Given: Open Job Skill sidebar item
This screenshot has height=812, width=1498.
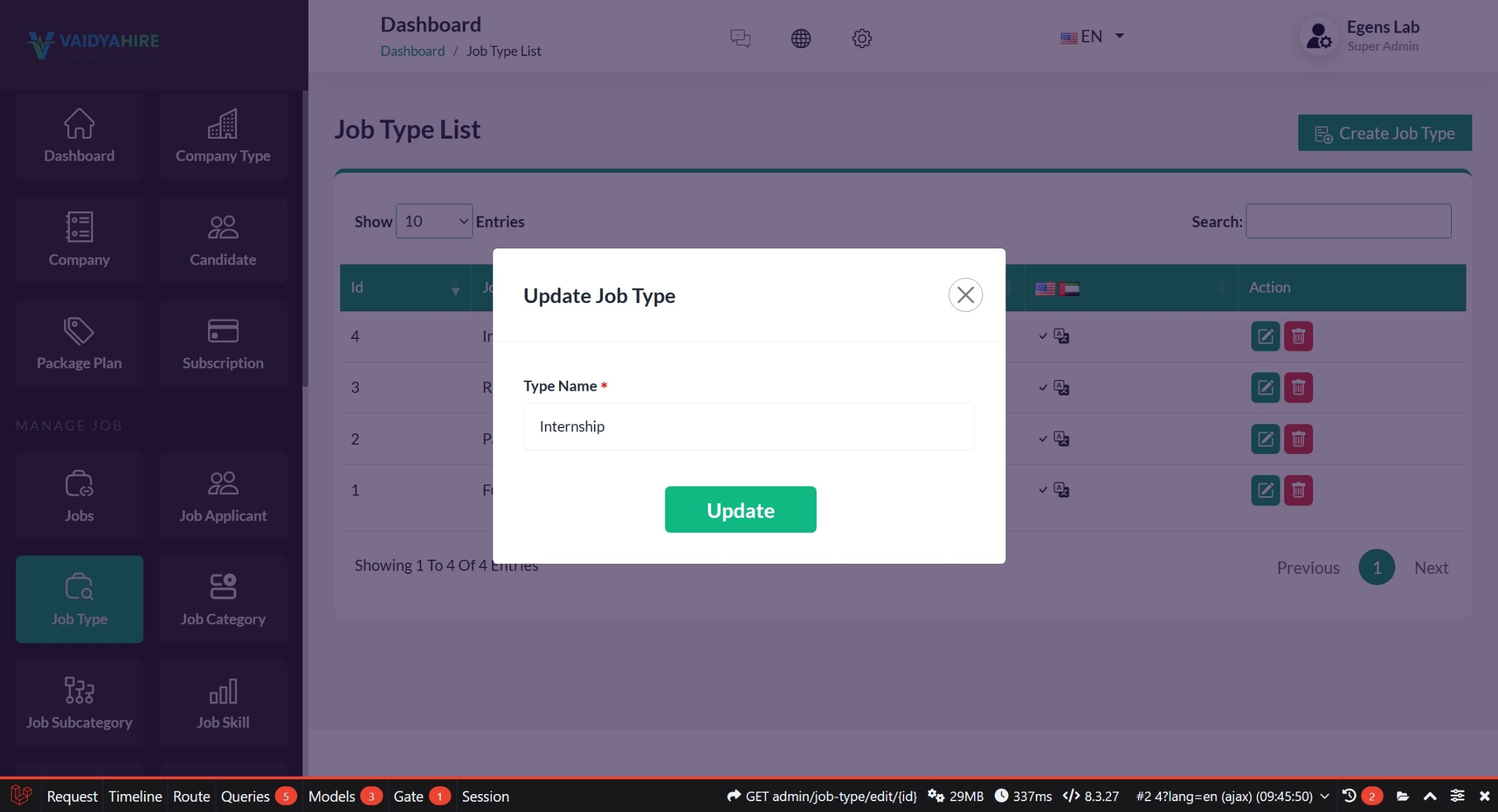Looking at the screenshot, I should [223, 702].
